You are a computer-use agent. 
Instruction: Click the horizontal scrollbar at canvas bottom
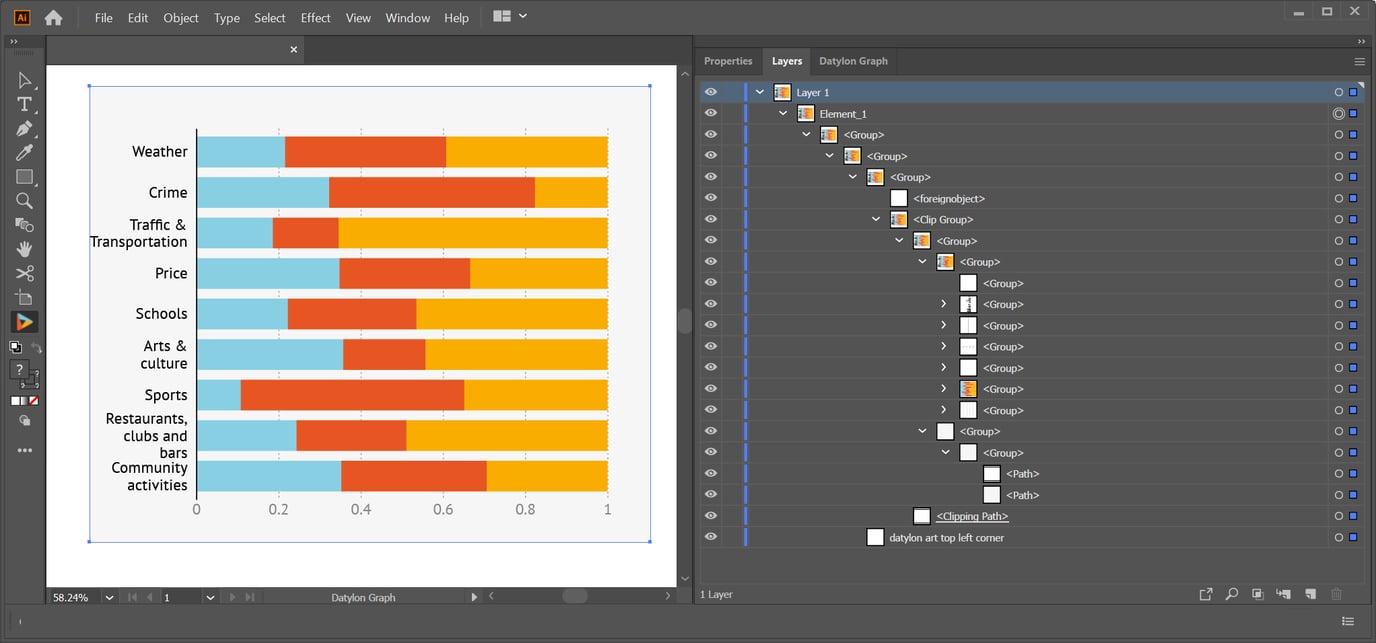click(x=575, y=596)
